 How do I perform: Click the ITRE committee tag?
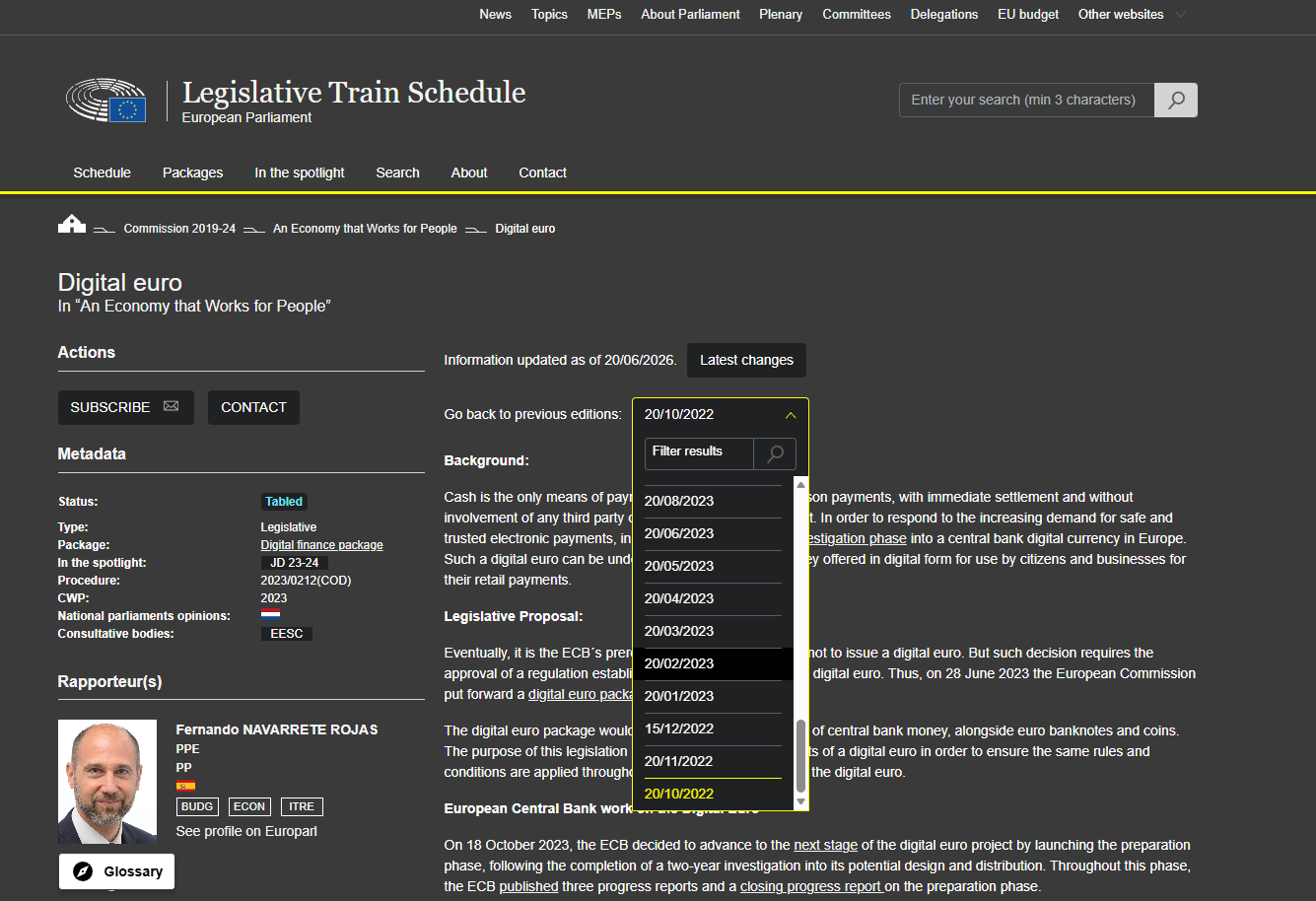click(x=302, y=806)
